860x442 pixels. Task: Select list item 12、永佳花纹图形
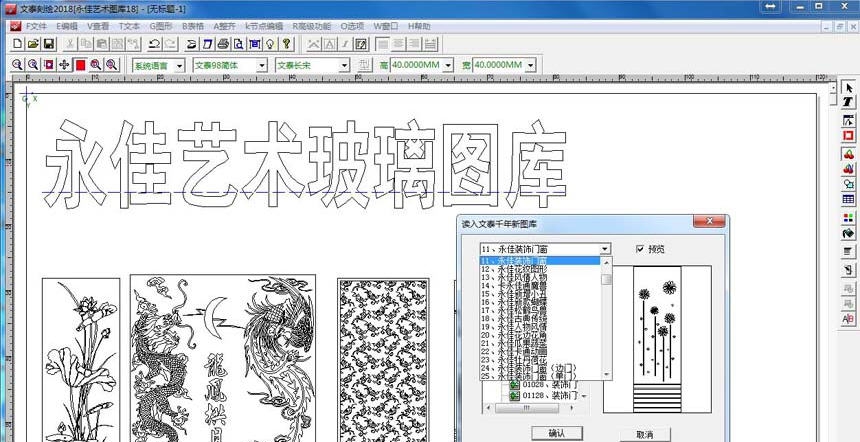coord(541,269)
